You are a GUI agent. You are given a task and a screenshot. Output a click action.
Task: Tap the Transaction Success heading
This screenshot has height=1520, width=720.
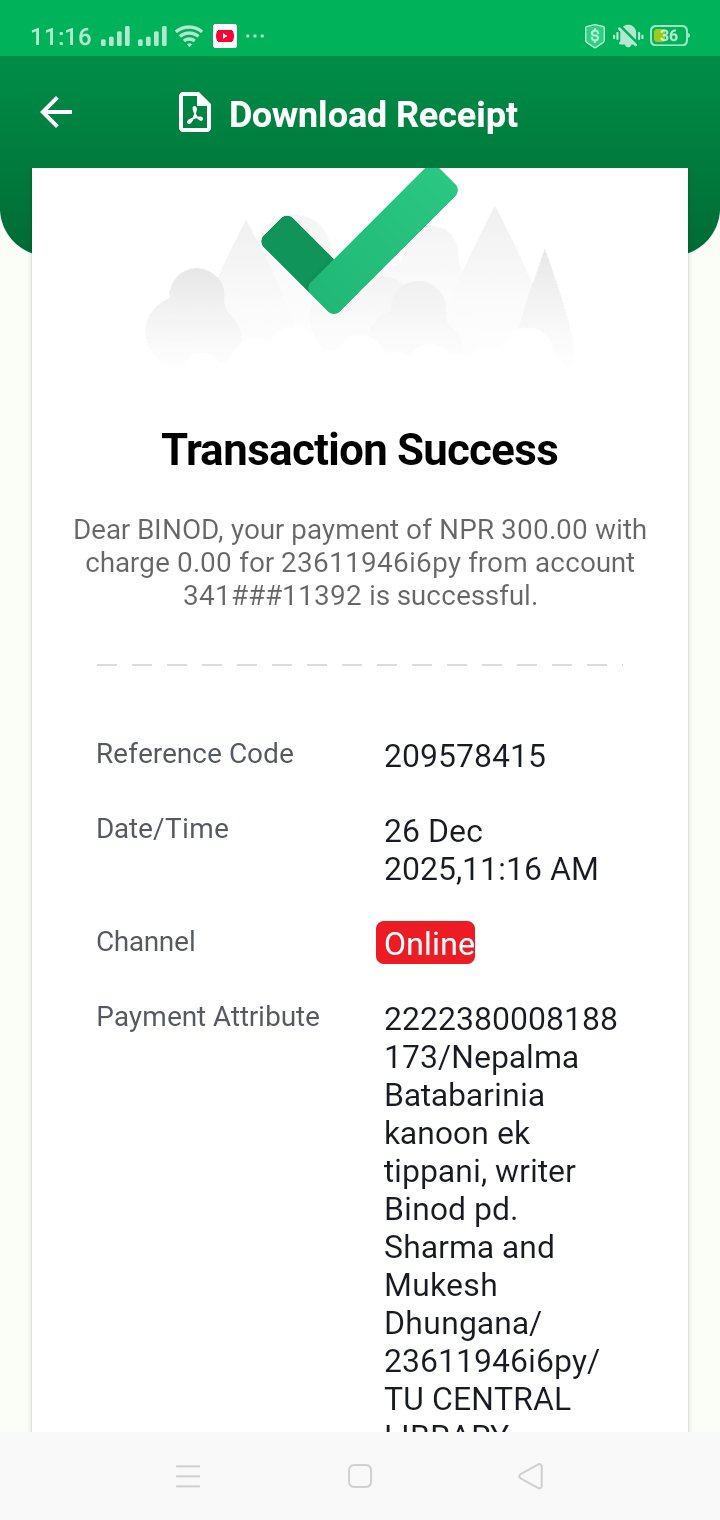[360, 450]
